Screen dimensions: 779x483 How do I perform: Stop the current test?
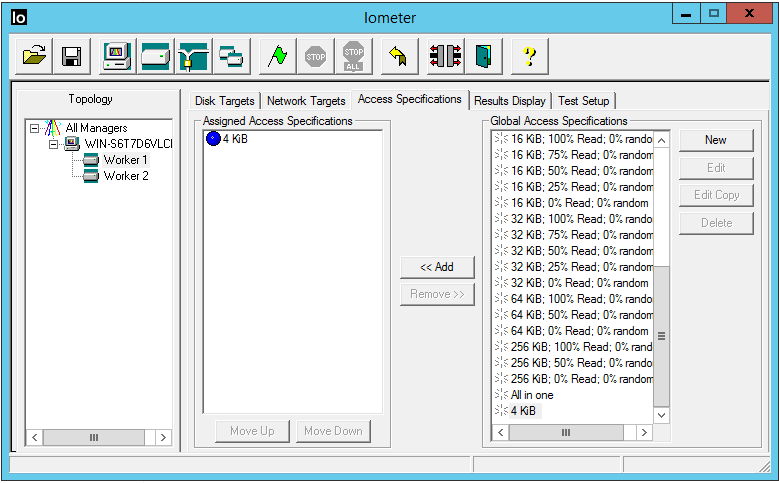[x=315, y=56]
